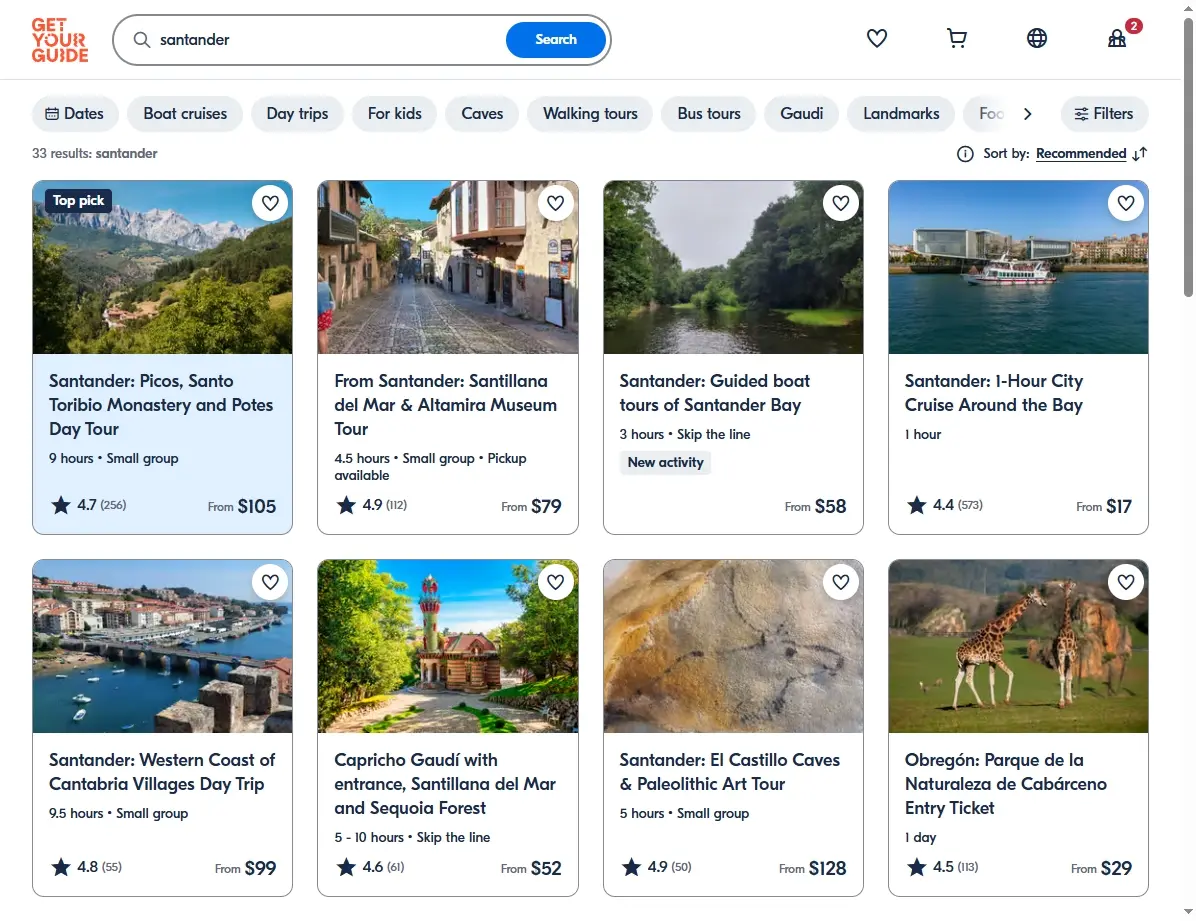Open language and currency globe
Image resolution: width=1196 pixels, height=921 pixels.
[1037, 38]
